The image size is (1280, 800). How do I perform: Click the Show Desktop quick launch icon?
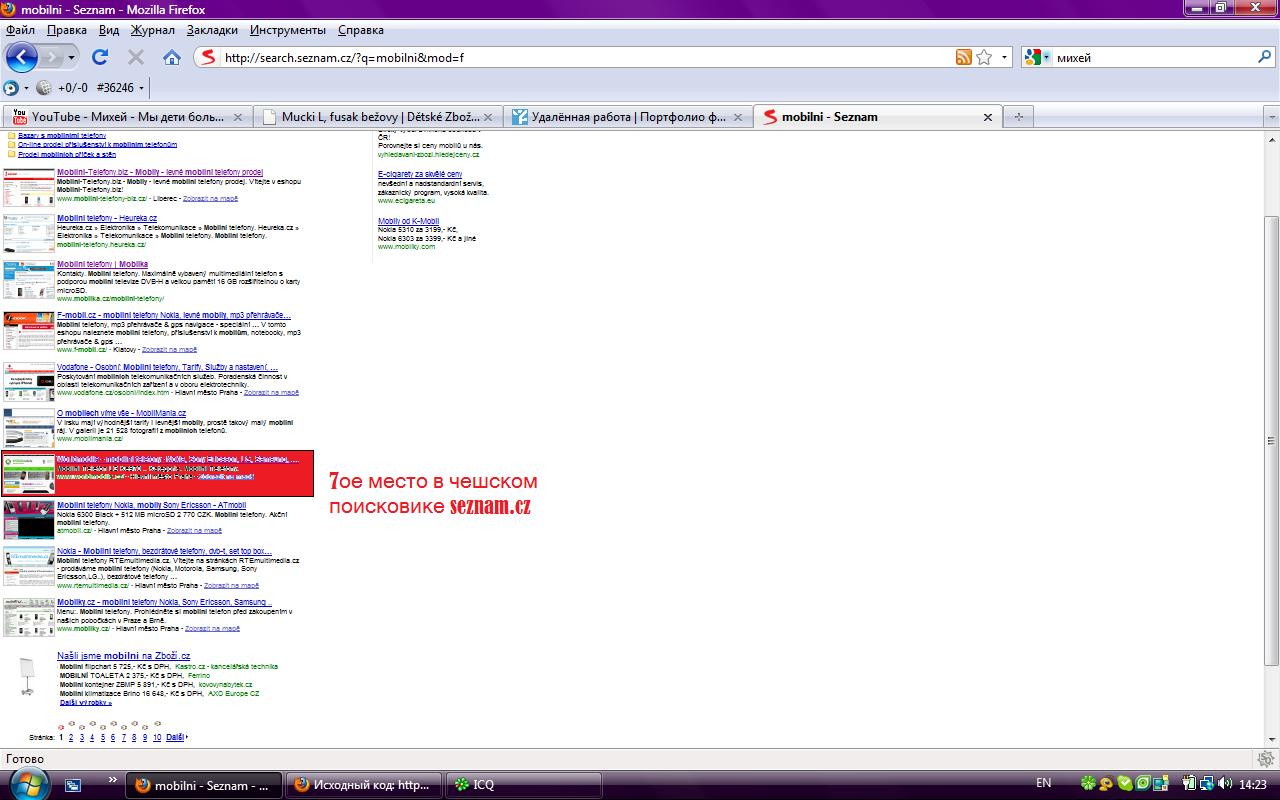[x=73, y=785]
